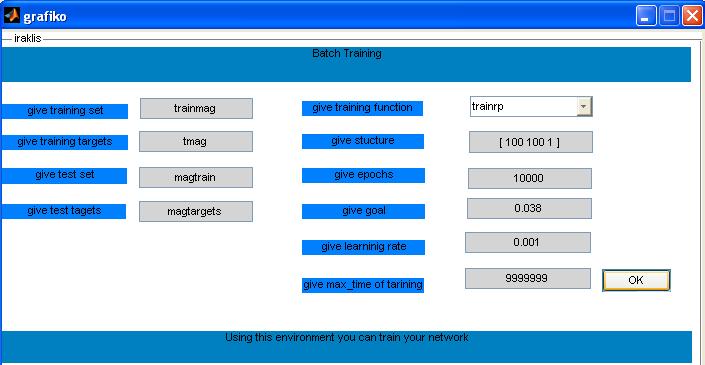The width and height of the screenshot is (705, 365).
Task: Click the OK button
Action: (636, 280)
